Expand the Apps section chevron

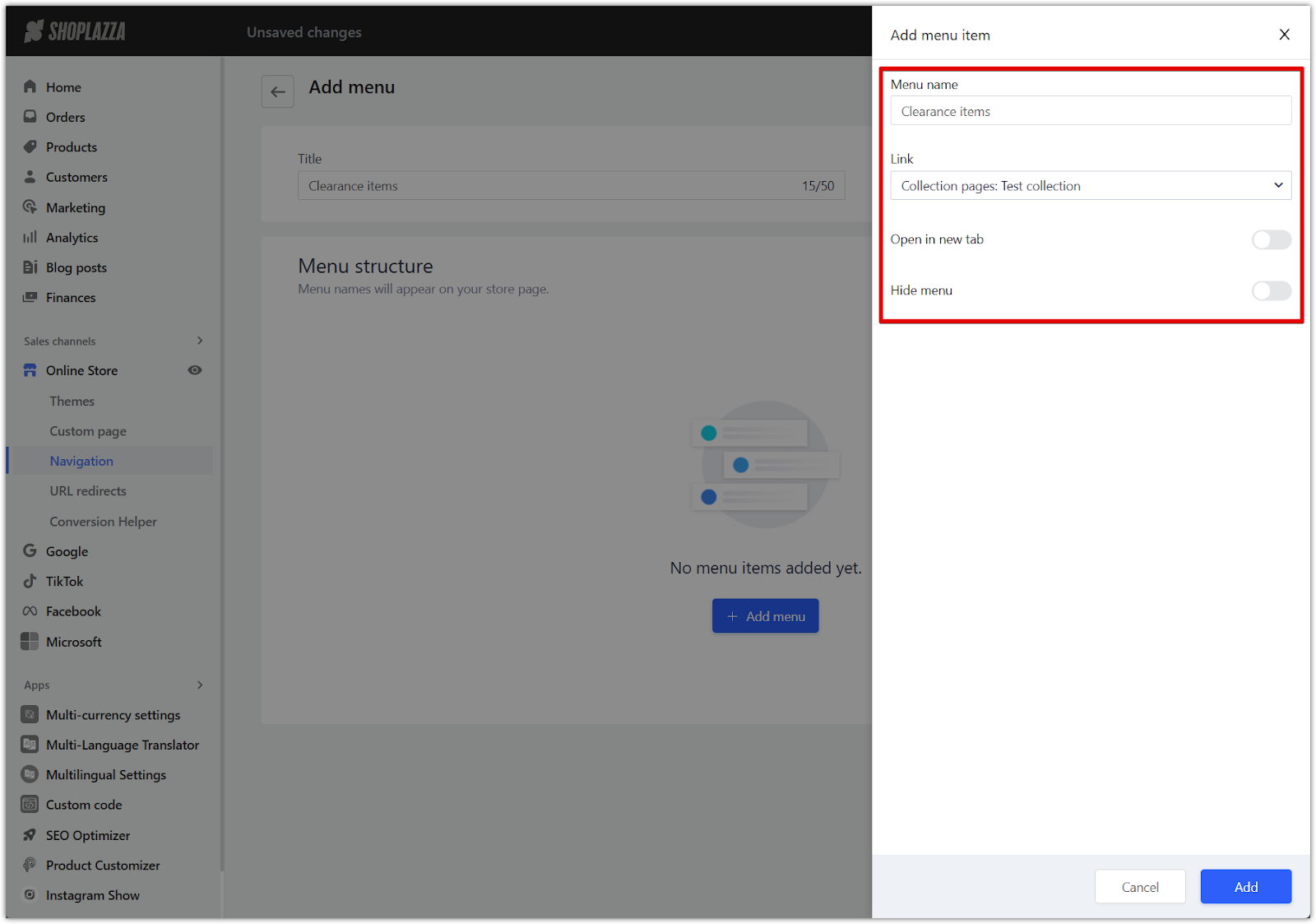point(200,685)
